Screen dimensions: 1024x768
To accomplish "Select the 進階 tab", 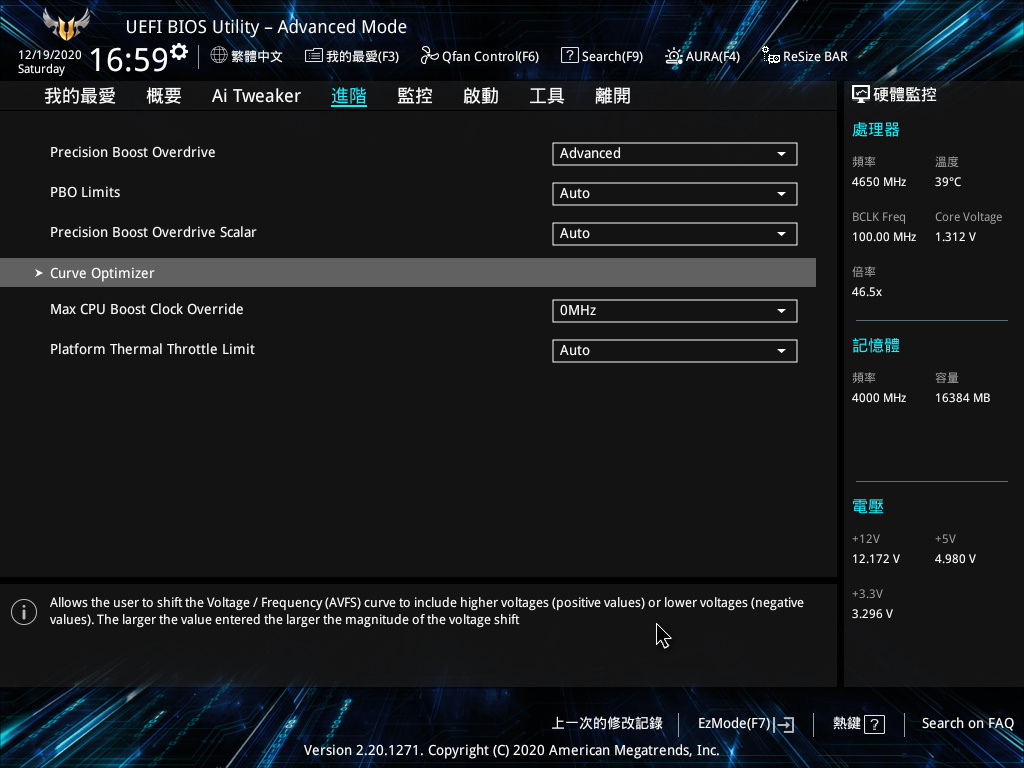I will 349,96.
